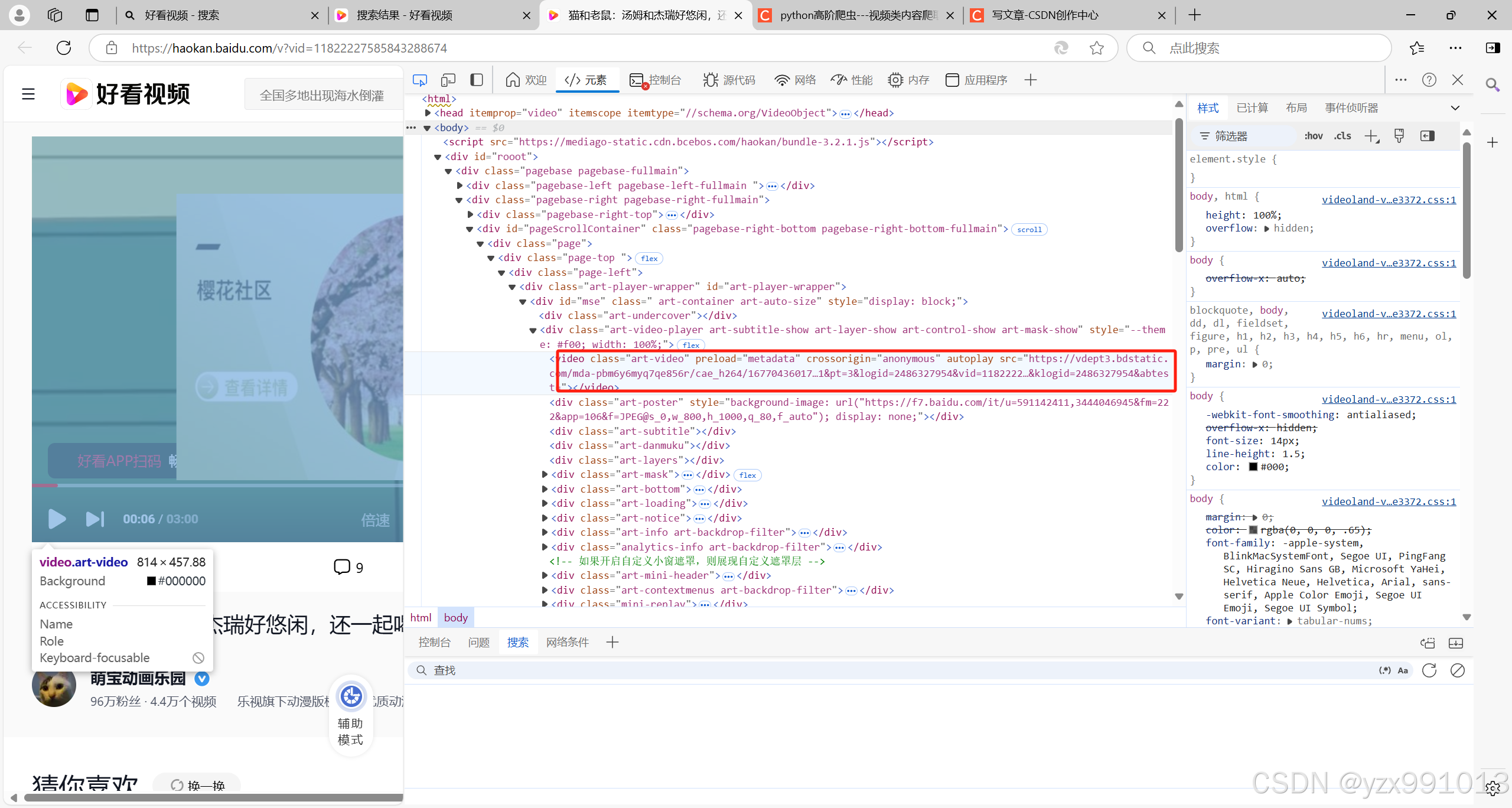Collapse the div id rooot node
This screenshot has height=808, width=1512.
point(438,157)
